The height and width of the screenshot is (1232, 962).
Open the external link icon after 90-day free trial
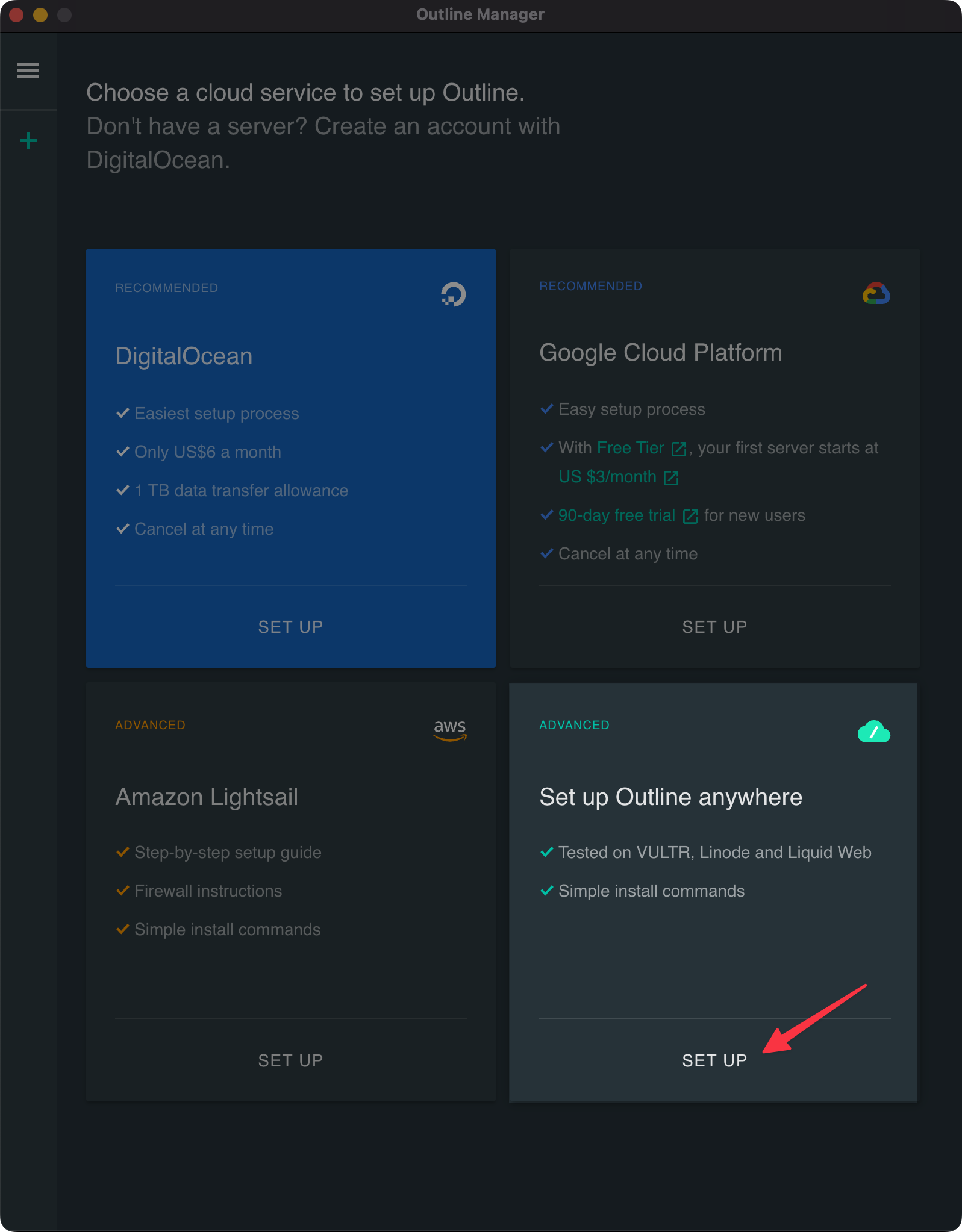[690, 516]
